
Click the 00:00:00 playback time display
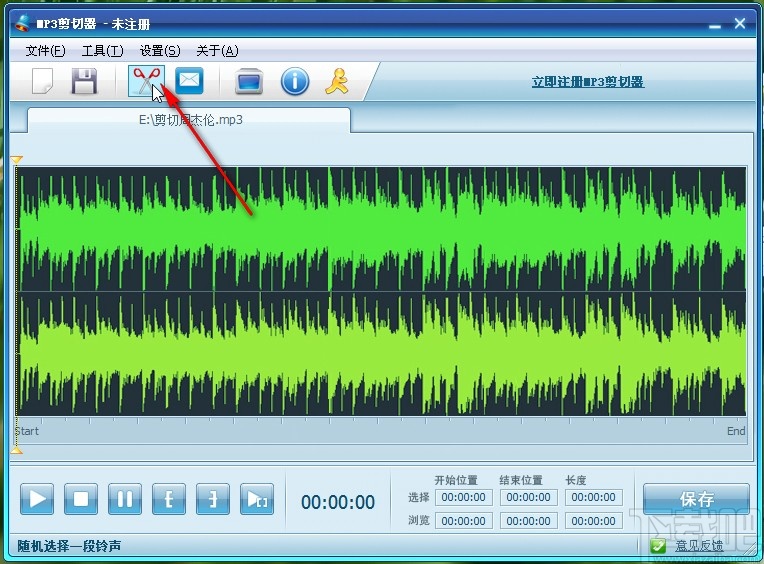tap(338, 502)
